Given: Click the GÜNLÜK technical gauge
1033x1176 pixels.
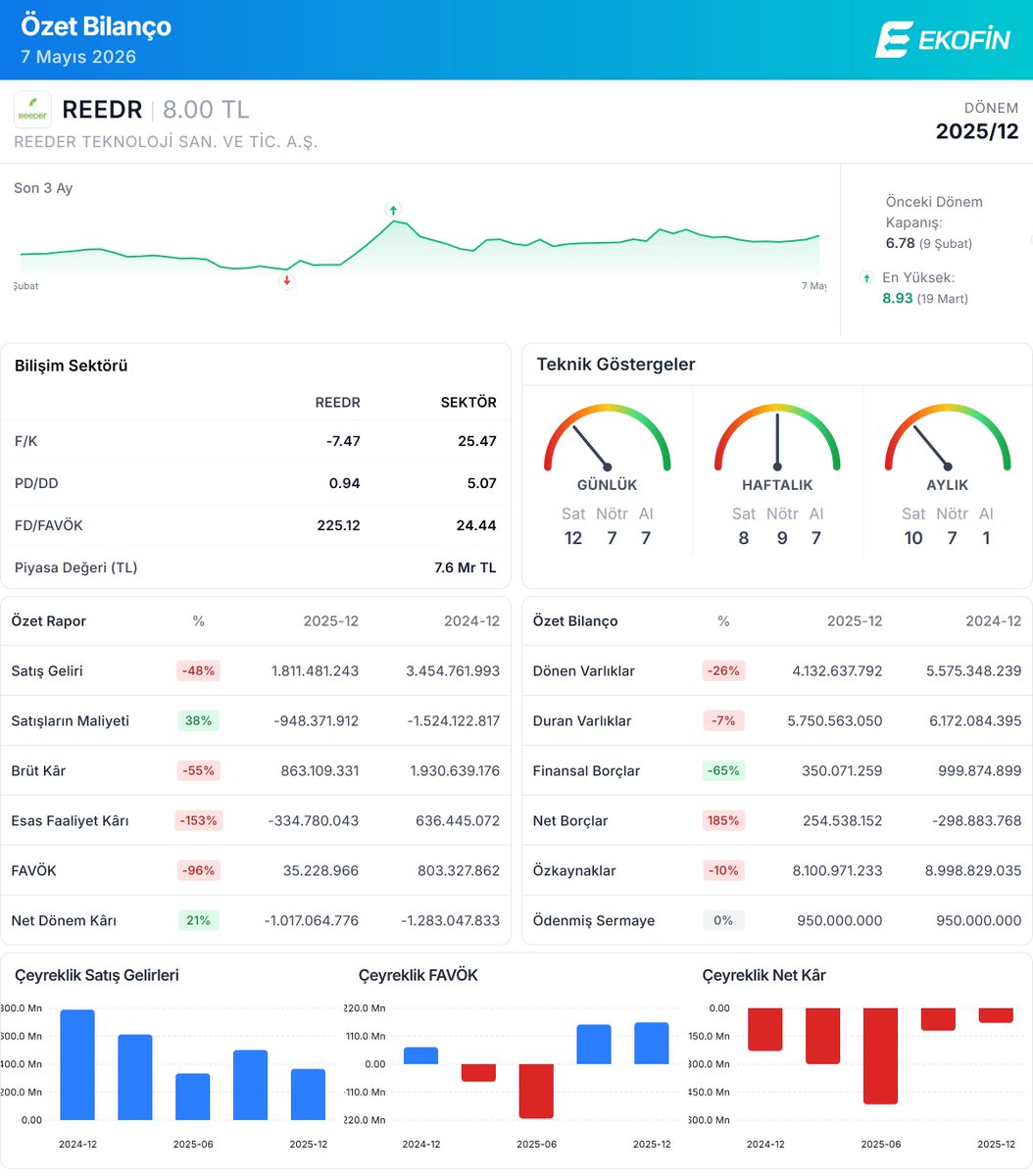Looking at the screenshot, I should pyautogui.click(x=608, y=437).
